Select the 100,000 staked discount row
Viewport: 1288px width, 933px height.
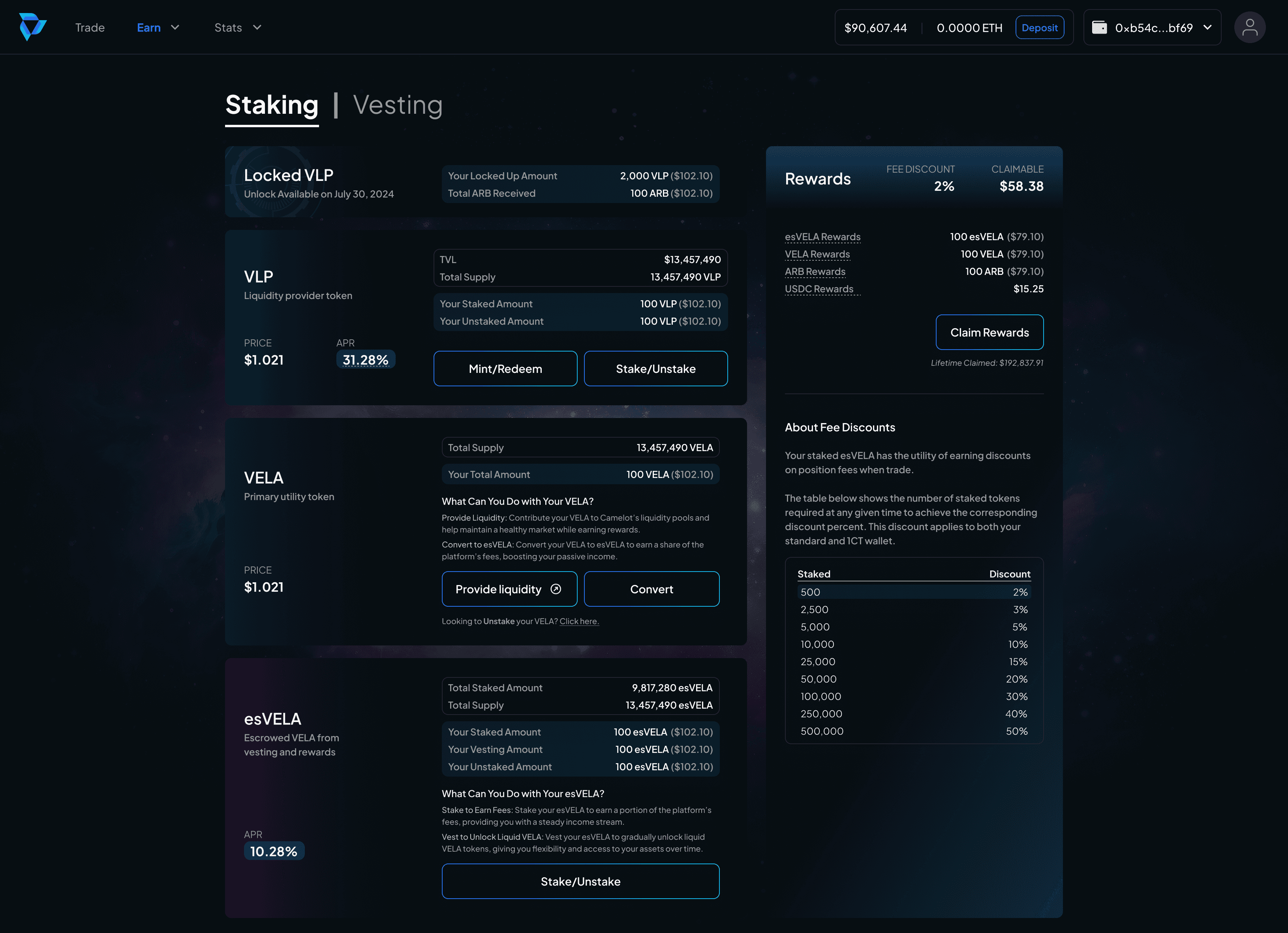click(914, 697)
